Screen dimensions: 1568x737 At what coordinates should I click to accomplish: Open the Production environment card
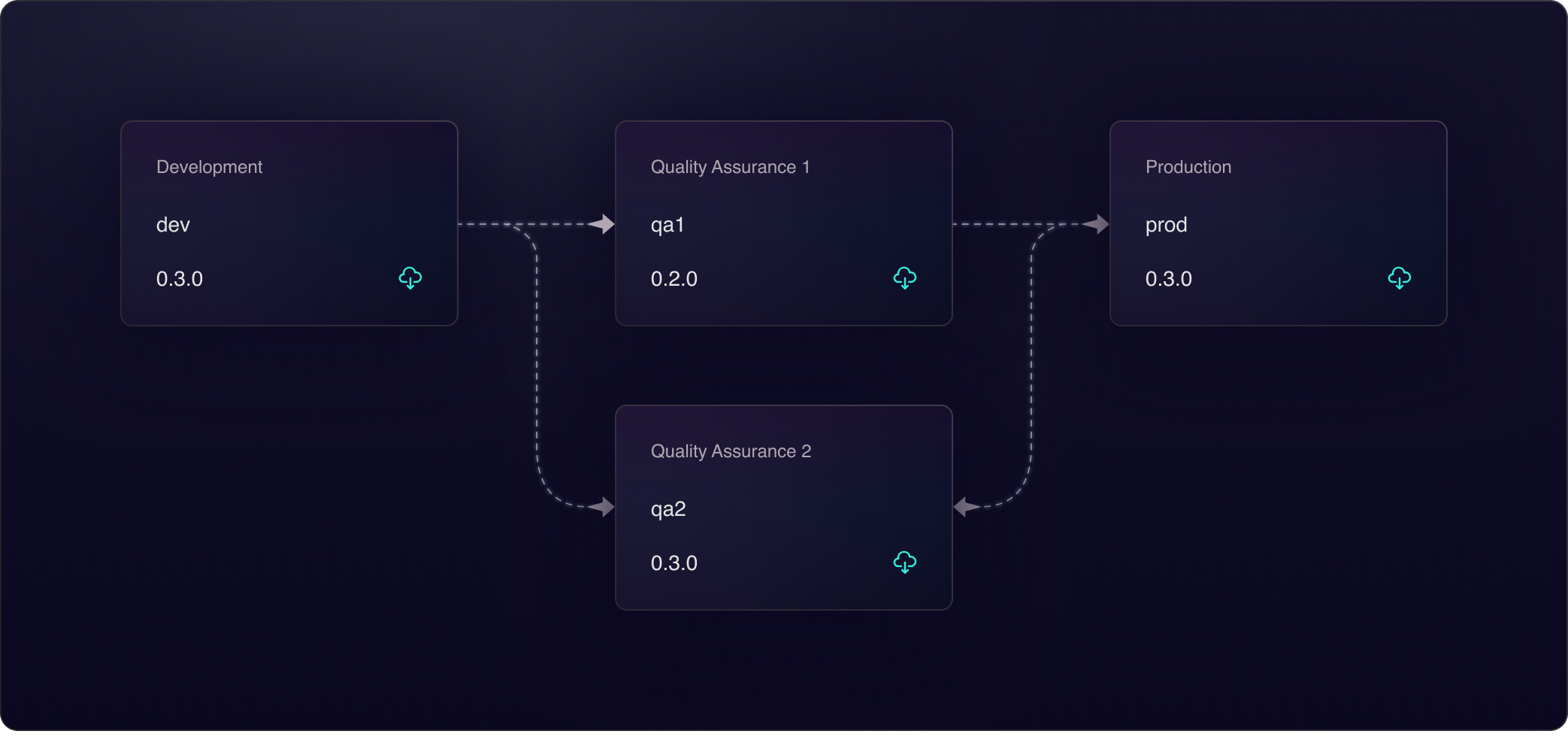point(1278,223)
